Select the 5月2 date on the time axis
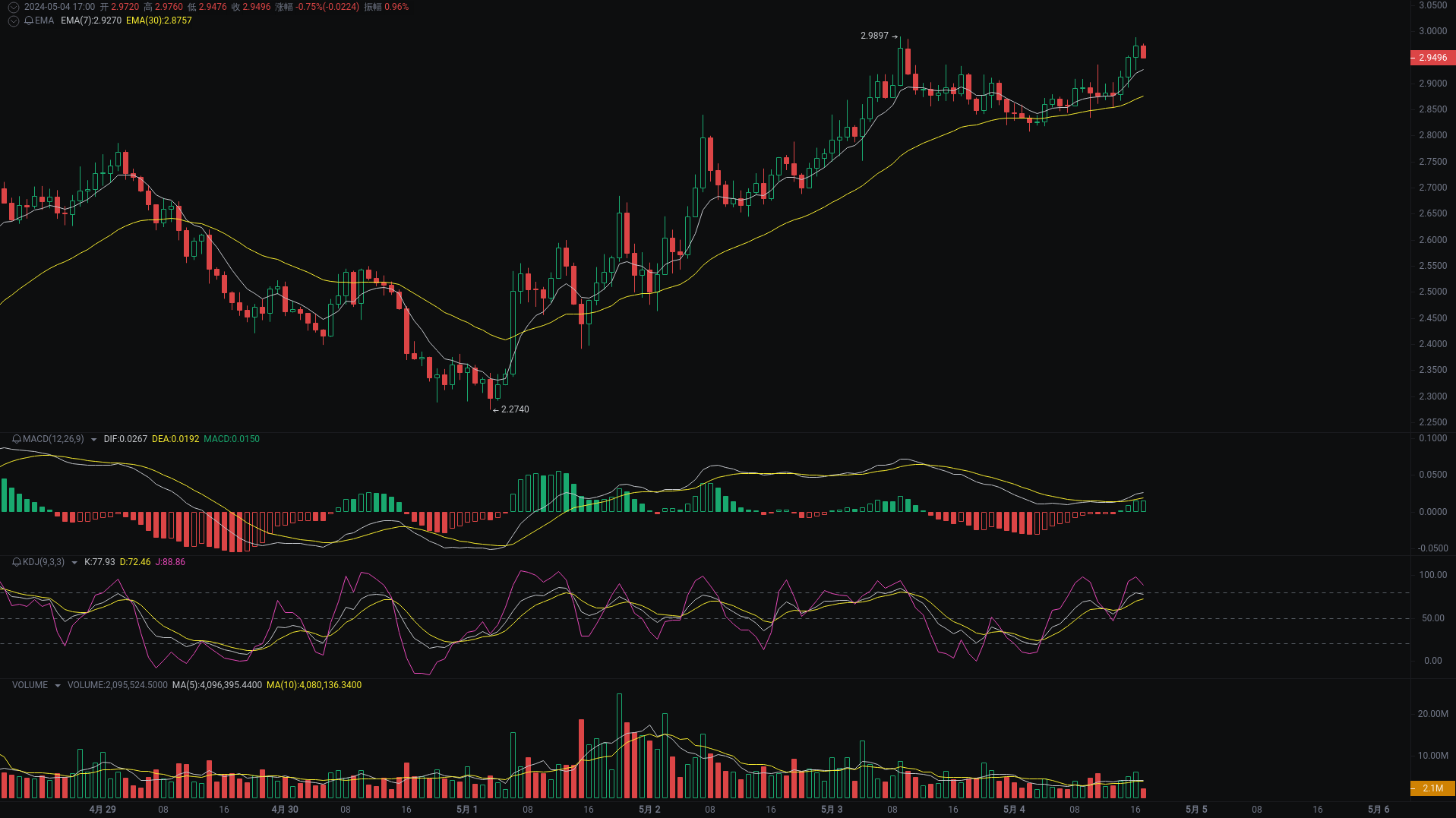This screenshot has height=818, width=1456. 649,809
